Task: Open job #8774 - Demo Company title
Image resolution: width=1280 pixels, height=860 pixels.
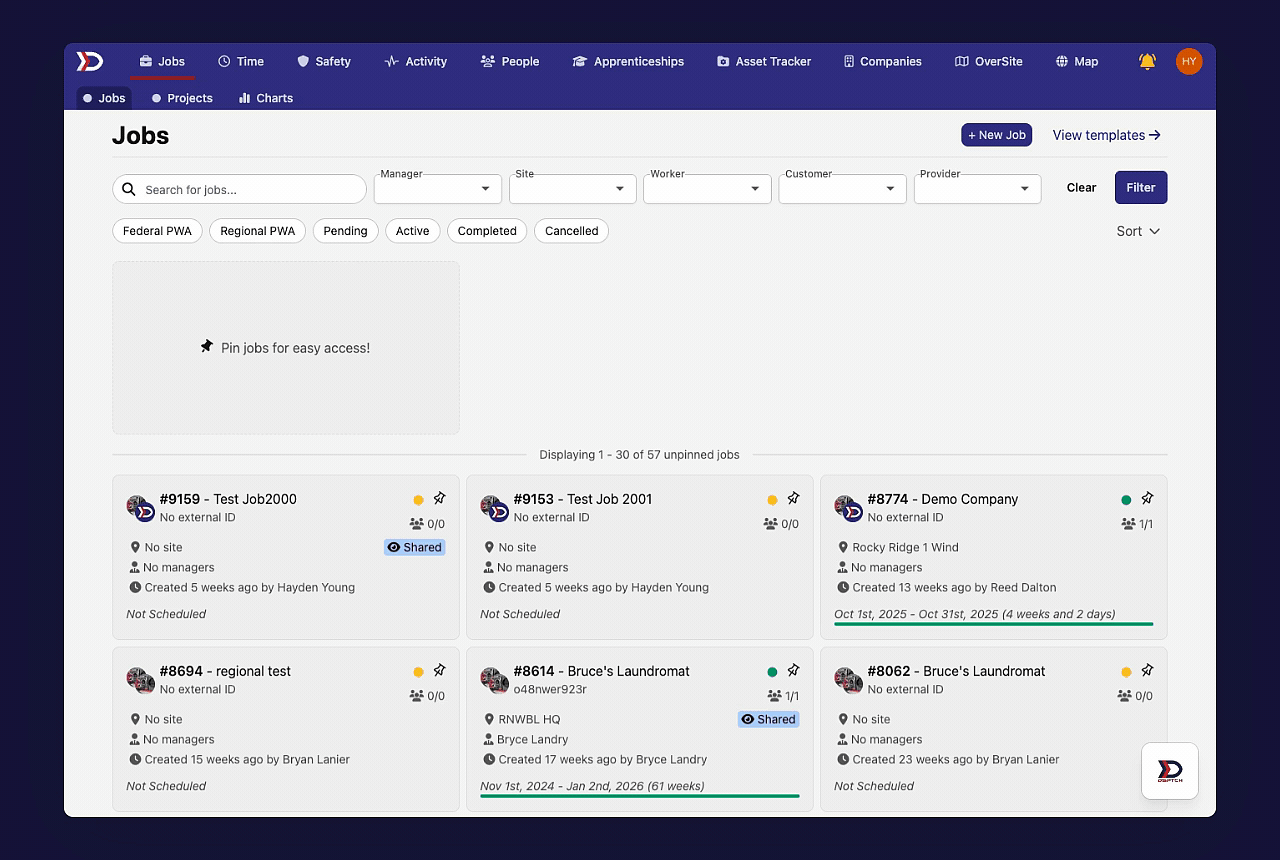Action: tap(943, 499)
